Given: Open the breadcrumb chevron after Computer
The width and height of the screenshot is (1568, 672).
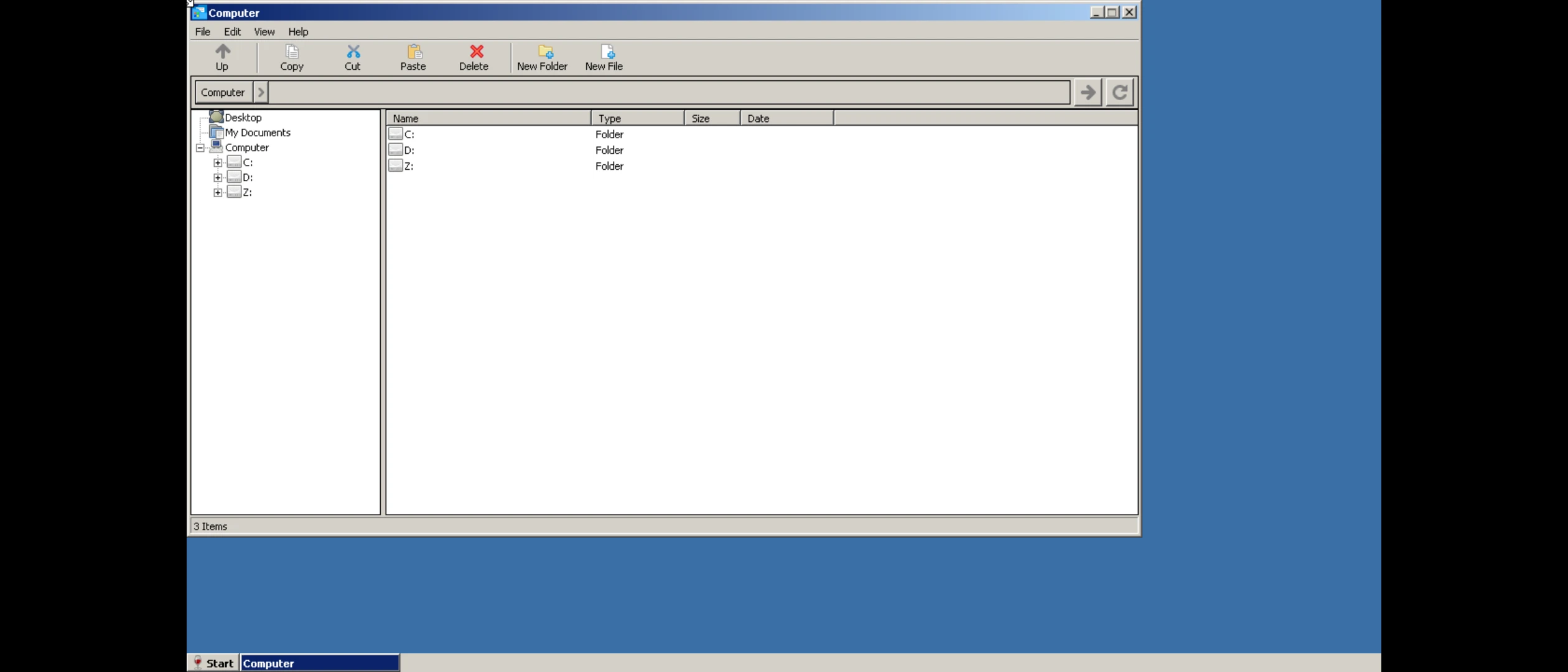Looking at the screenshot, I should pyautogui.click(x=261, y=92).
